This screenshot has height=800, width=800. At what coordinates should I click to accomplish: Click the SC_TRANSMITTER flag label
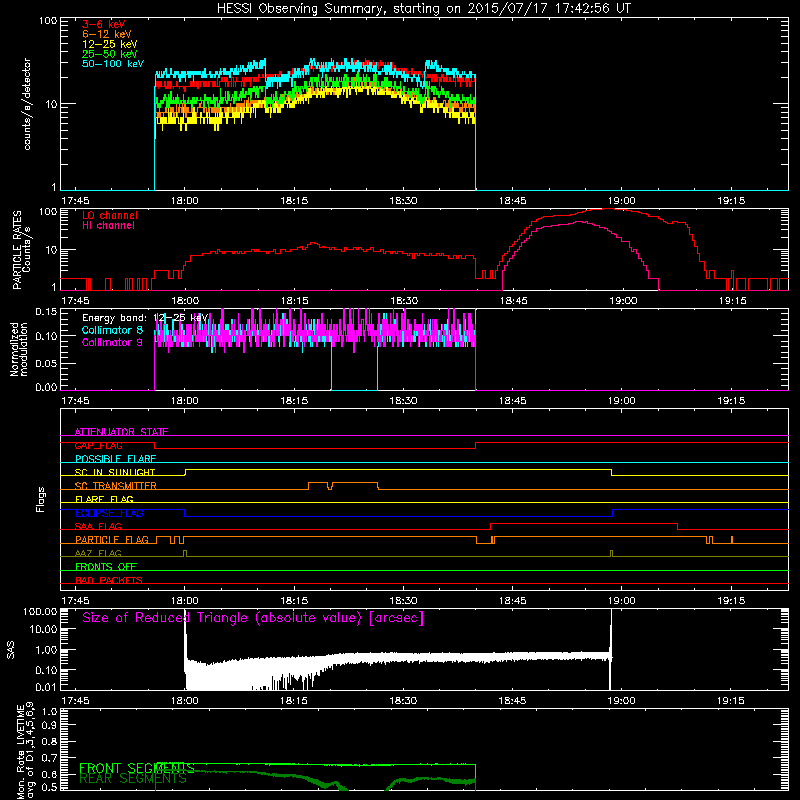[x=116, y=486]
